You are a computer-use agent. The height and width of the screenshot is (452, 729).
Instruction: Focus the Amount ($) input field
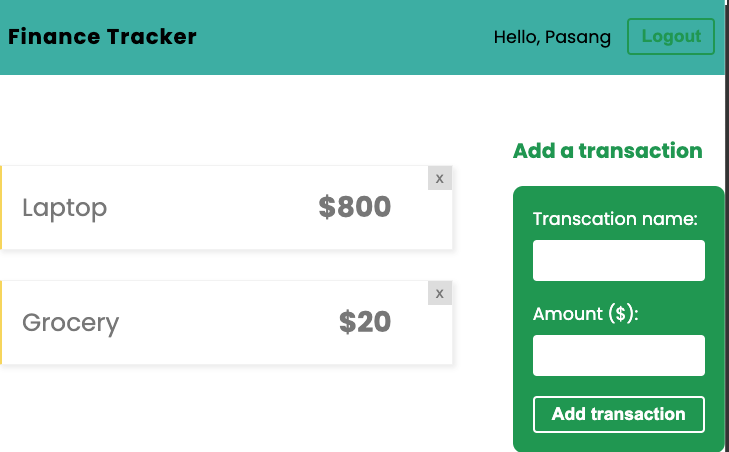point(619,355)
